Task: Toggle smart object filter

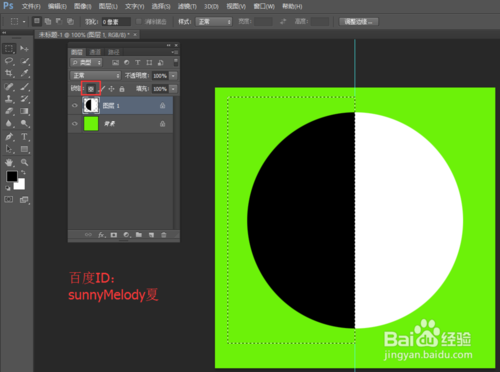Action: click(160, 62)
